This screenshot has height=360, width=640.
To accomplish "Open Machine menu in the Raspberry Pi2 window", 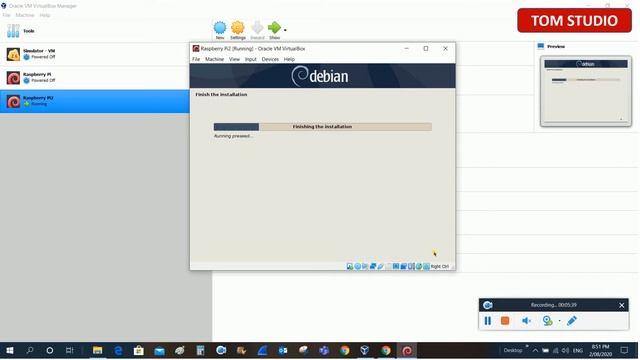I will (x=214, y=59).
